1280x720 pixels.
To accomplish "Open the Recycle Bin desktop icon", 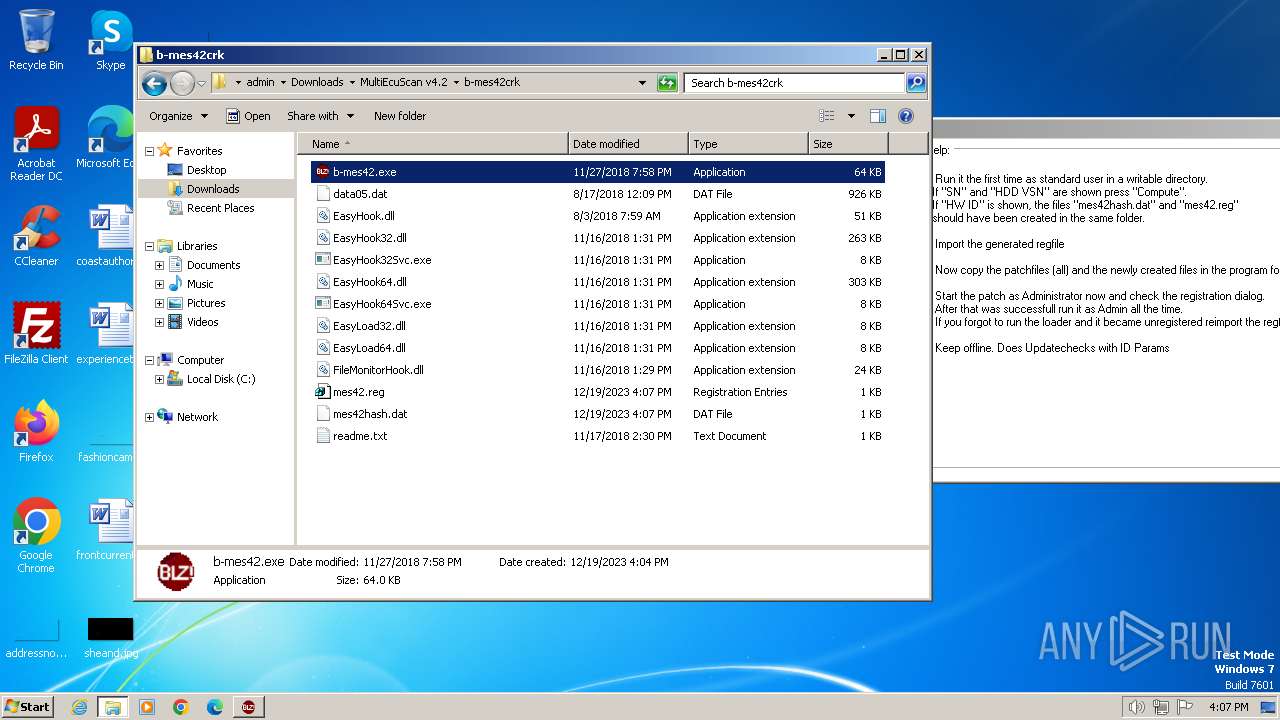I will (36, 40).
